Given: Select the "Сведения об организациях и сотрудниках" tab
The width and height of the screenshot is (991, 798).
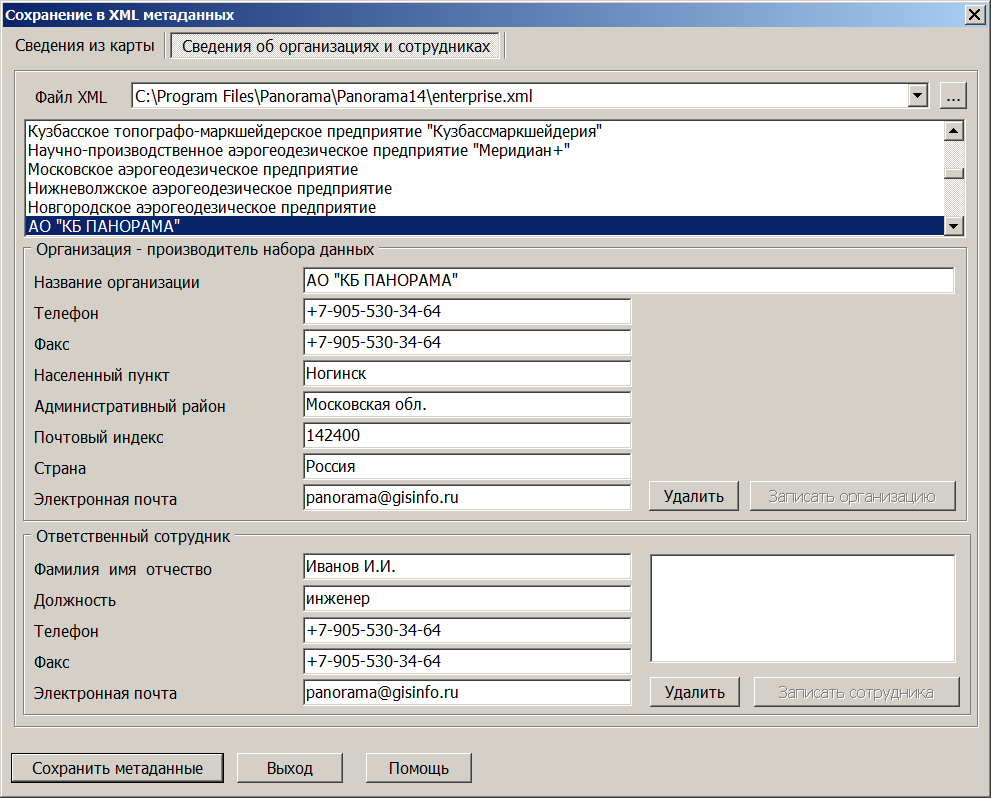Looking at the screenshot, I should coord(336,46).
